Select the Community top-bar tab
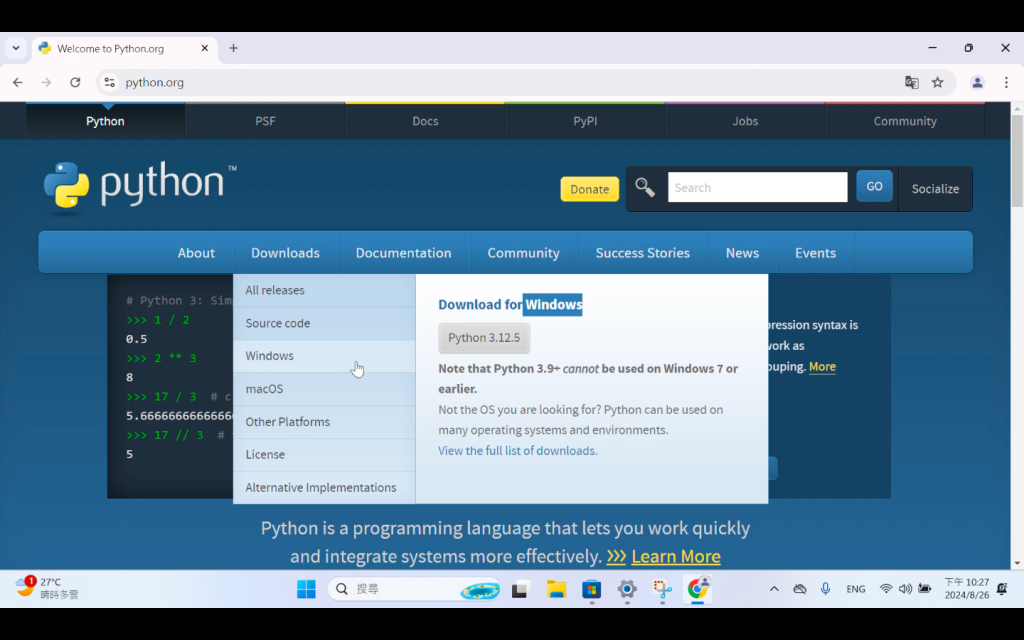Screen dimensions: 1024x640 pyautogui.click(x=905, y=121)
